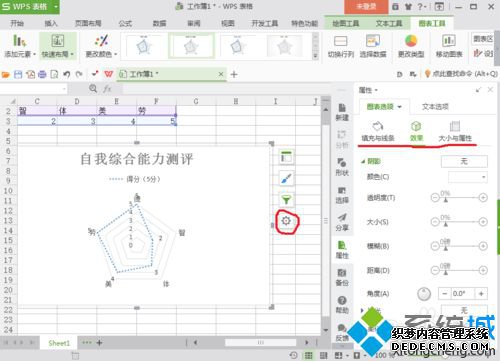The width and height of the screenshot is (500, 361).
Task: Collapse the shadow section triangle
Action: [x=363, y=161]
